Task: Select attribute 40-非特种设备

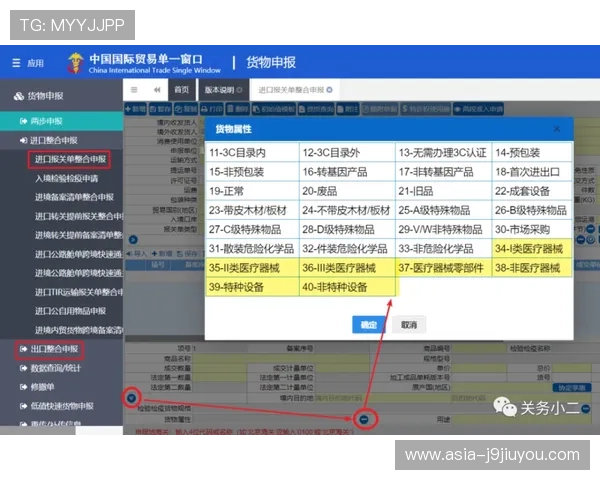Action: coord(347,287)
